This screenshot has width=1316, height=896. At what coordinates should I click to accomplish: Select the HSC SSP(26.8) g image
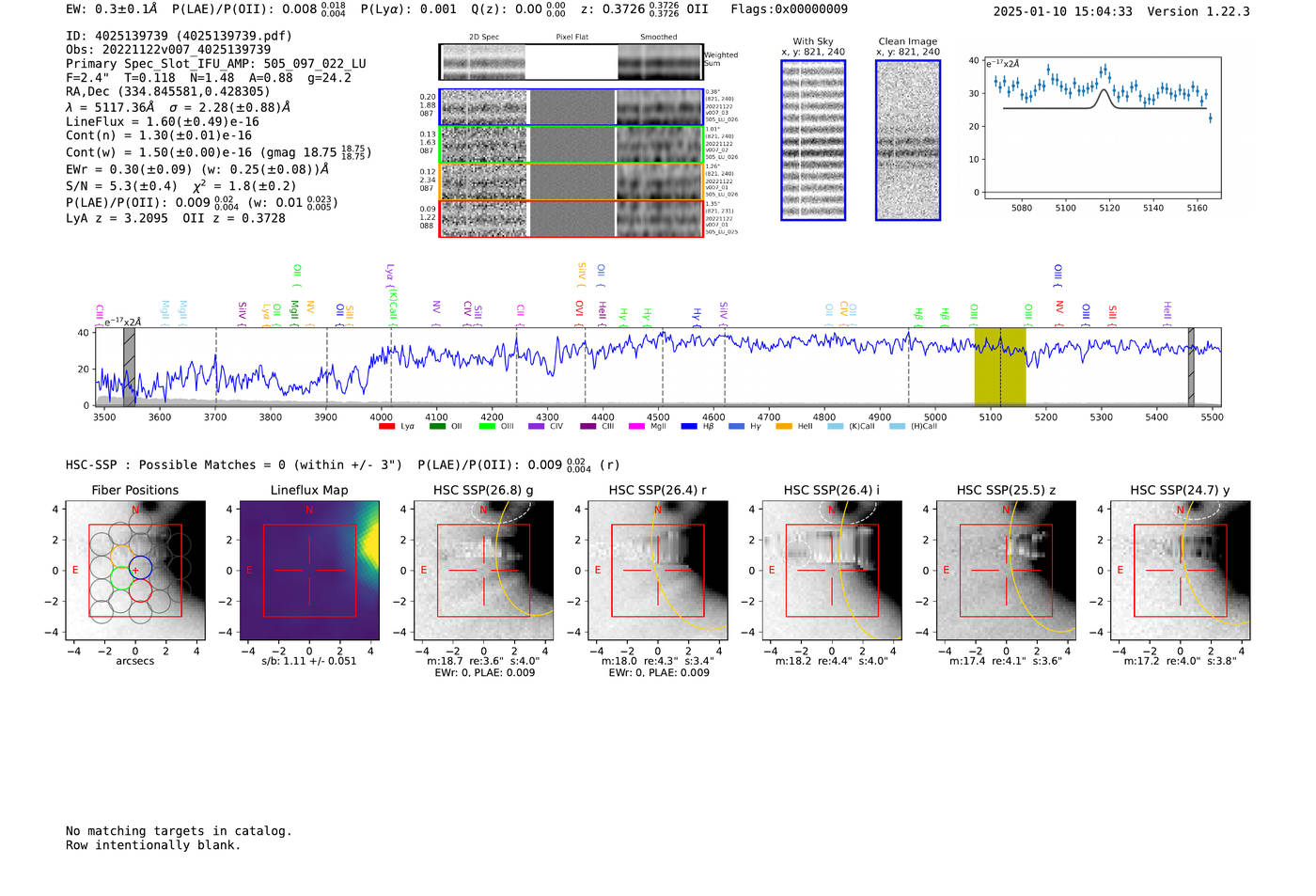[x=483, y=571]
